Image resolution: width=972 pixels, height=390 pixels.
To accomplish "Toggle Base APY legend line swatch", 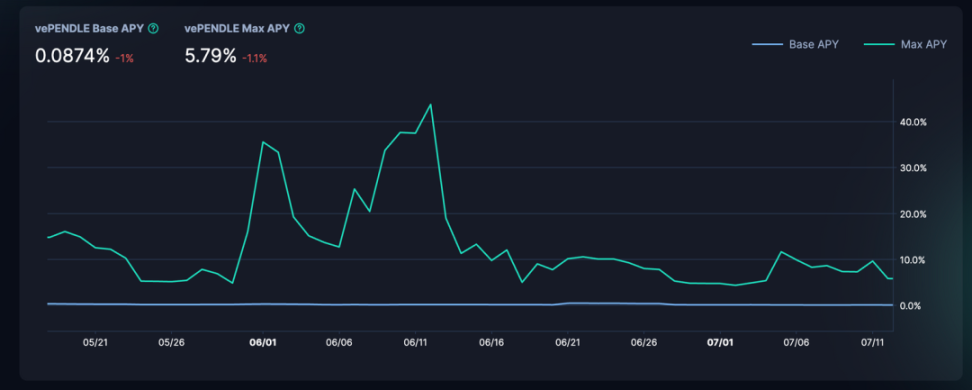I will pos(767,45).
